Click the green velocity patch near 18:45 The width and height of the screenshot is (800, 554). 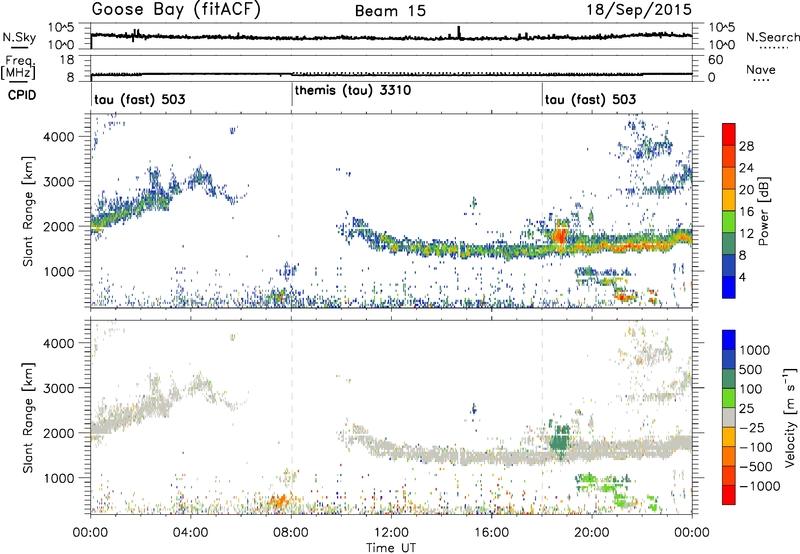tap(561, 440)
